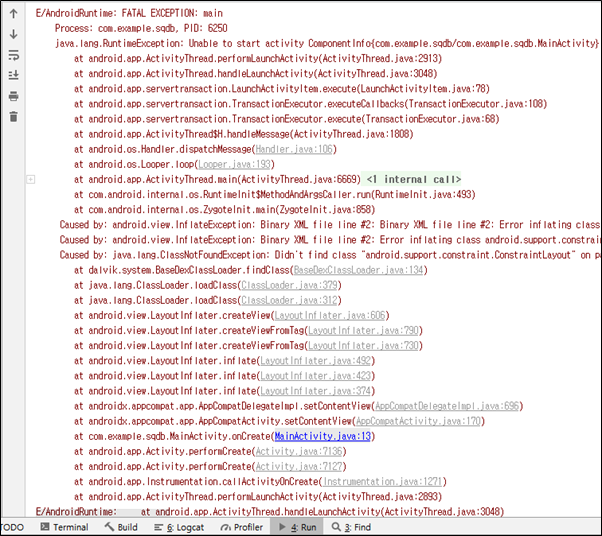Open the TODO tool window tab
The height and width of the screenshot is (536, 602).
click(12, 527)
